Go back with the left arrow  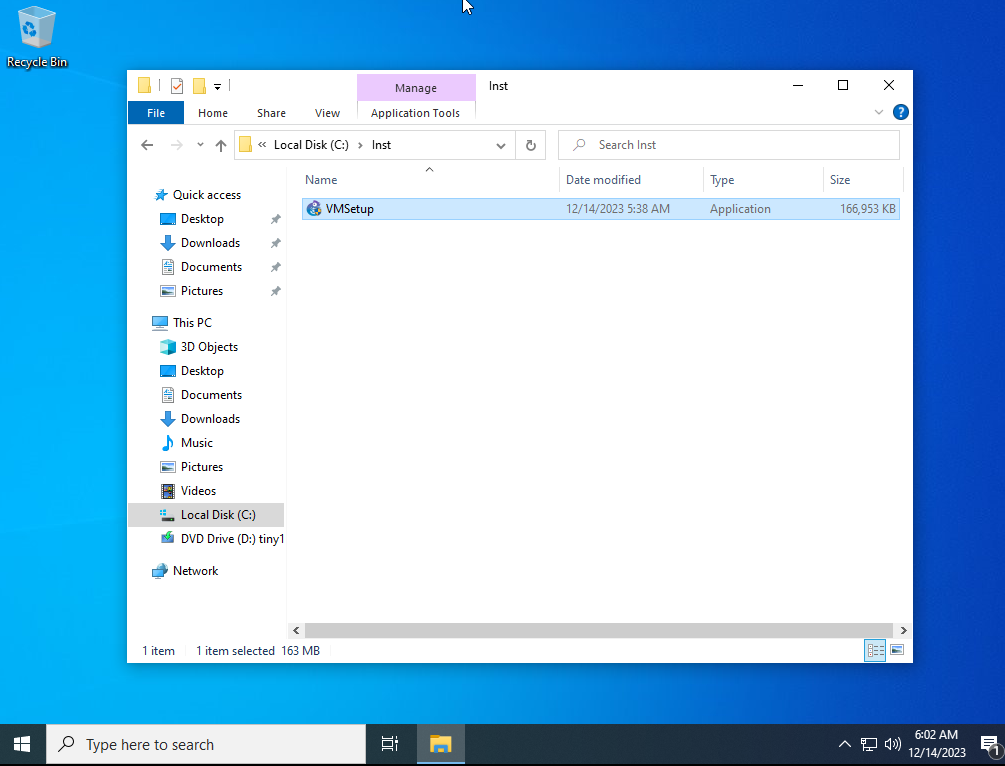147,145
